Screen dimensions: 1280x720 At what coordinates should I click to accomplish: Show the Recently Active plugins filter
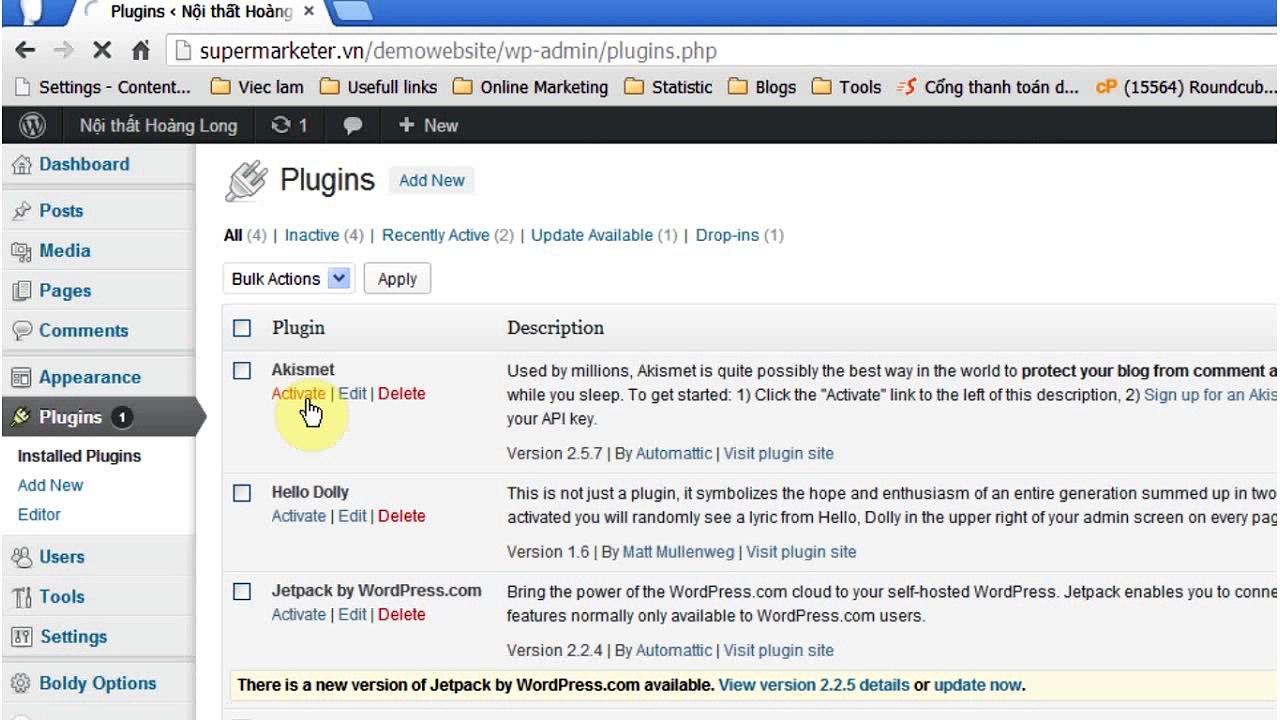436,235
